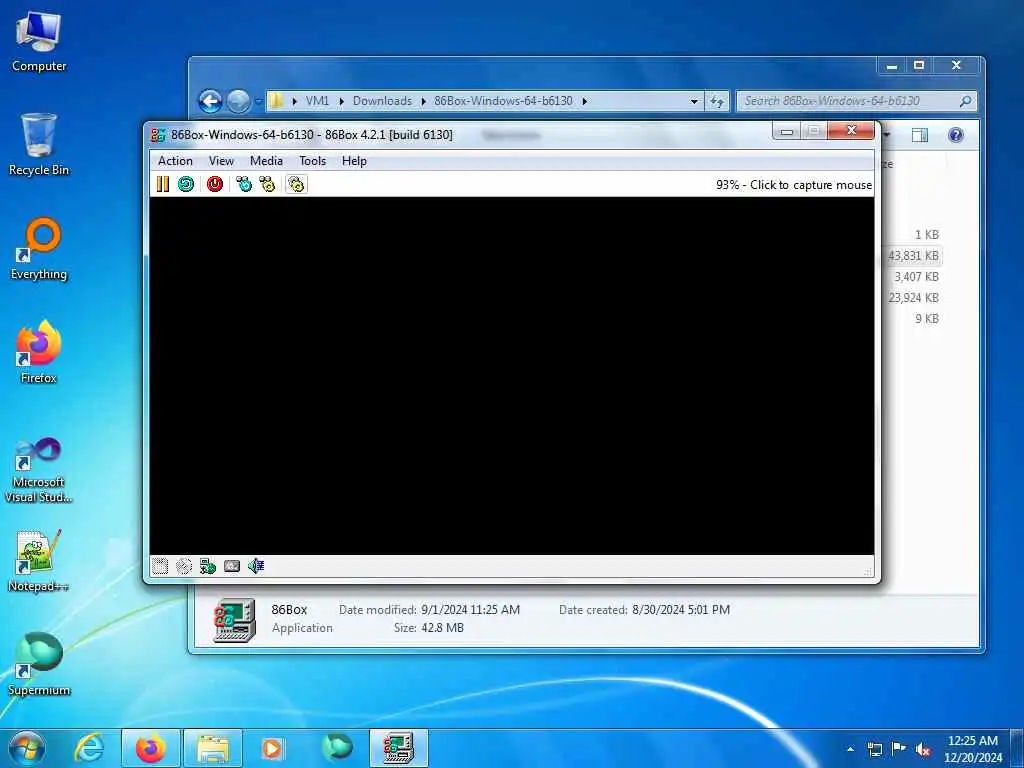This screenshot has height=768, width=1024.
Task: Click the 86Box application thumbnail in details pane
Action: [234, 620]
